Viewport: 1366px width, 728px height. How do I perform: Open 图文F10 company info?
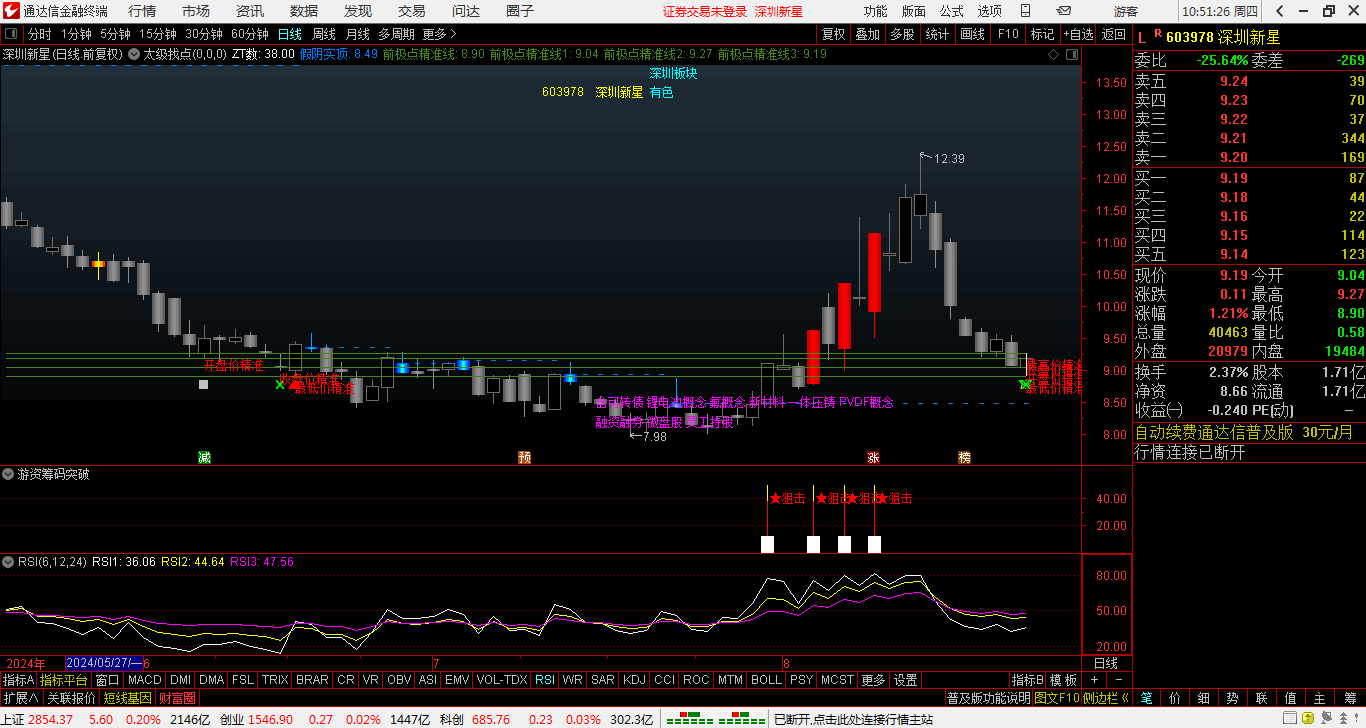click(x=1057, y=698)
